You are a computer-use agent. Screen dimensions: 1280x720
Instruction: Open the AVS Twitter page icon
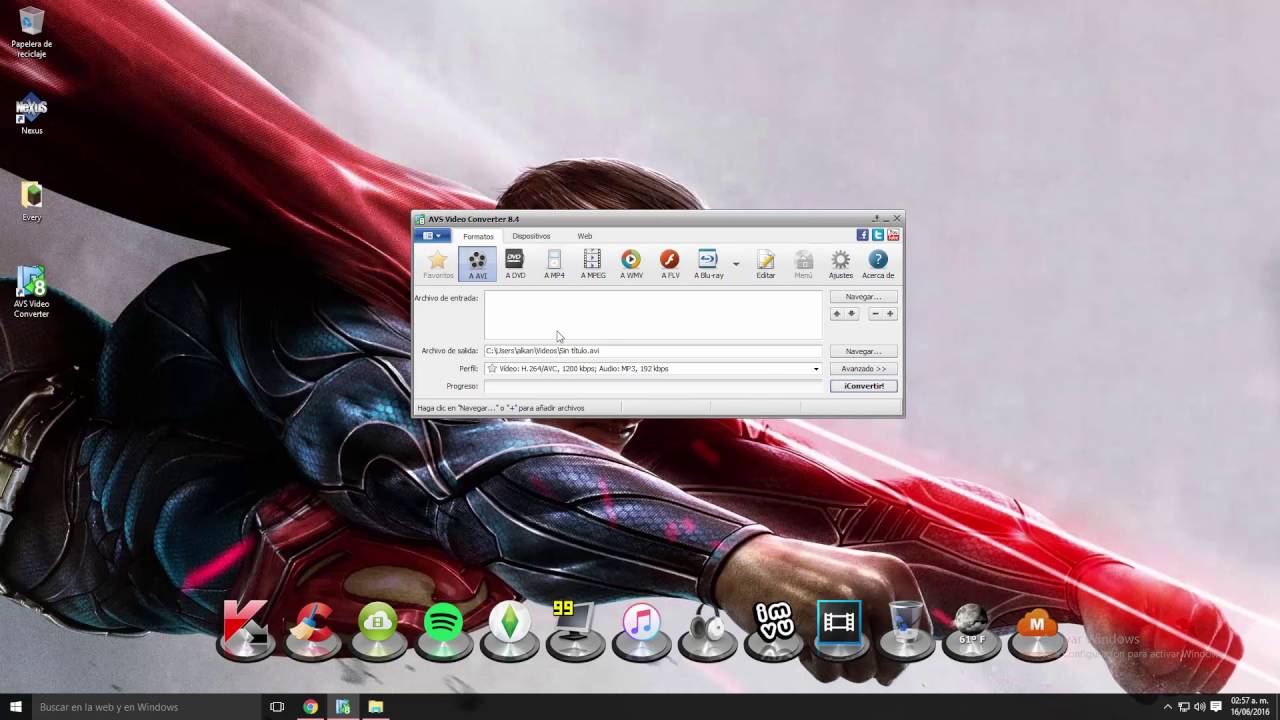click(878, 235)
